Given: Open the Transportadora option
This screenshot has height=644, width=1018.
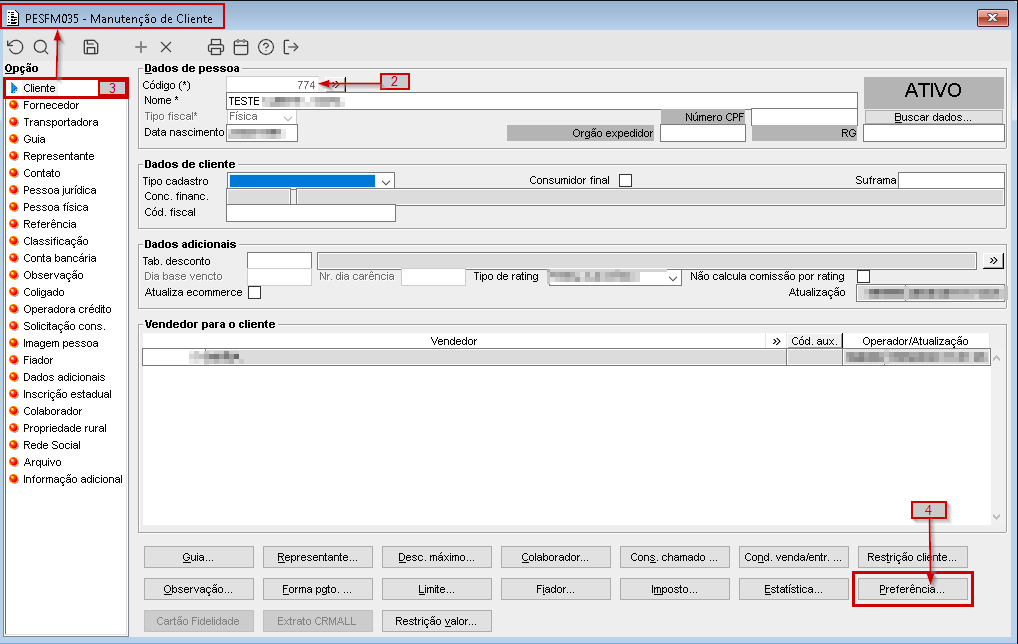Looking at the screenshot, I should point(60,122).
